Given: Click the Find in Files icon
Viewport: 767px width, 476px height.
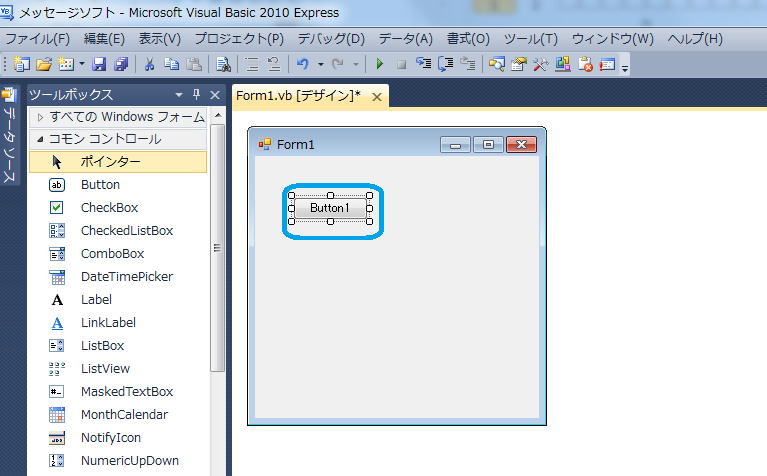Looking at the screenshot, I should (x=224, y=64).
